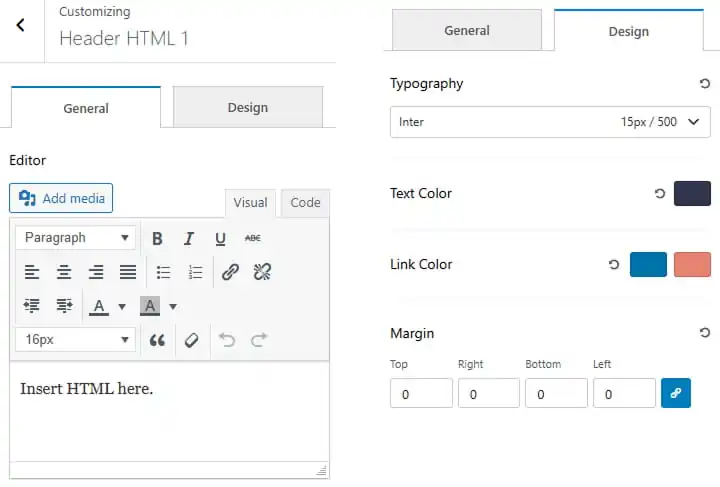Center align the text

64,272
